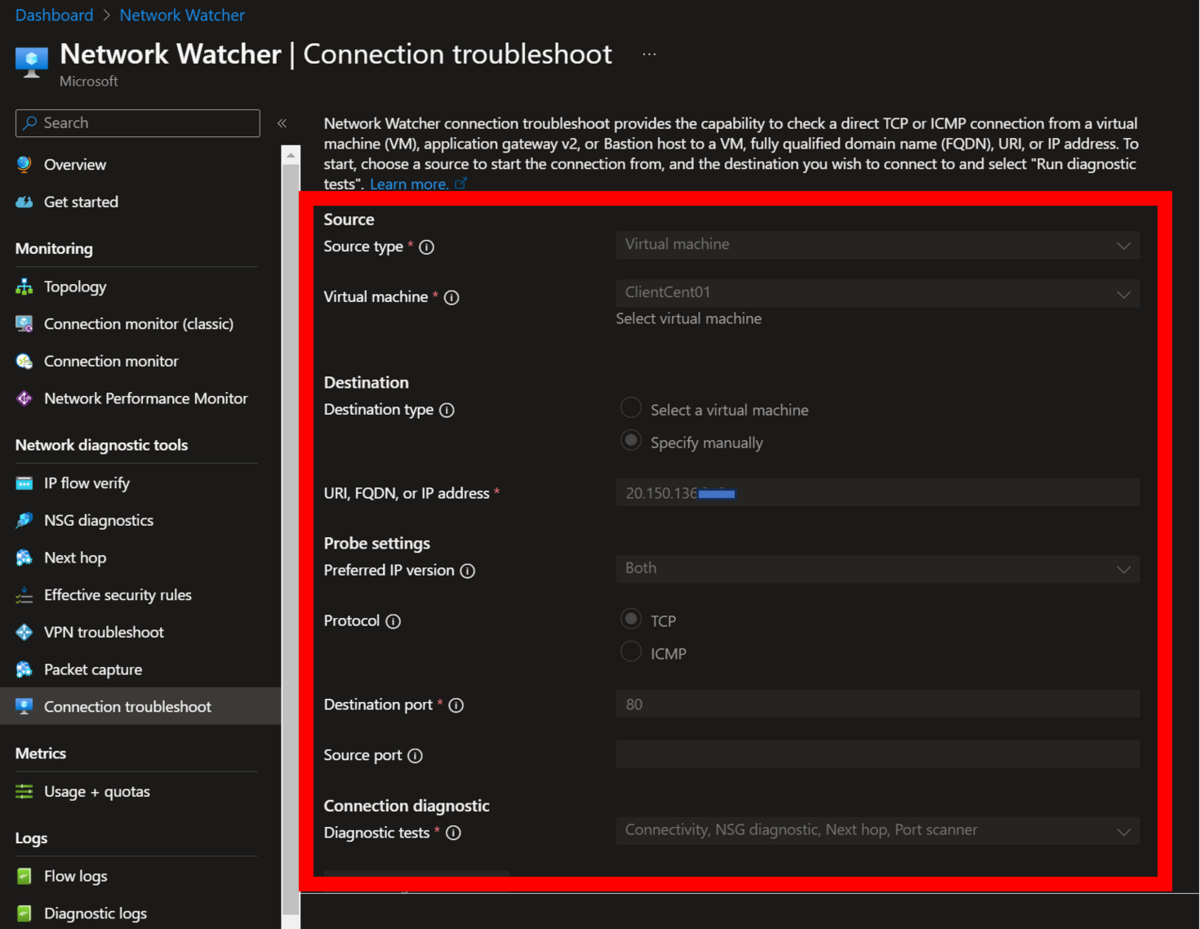Image resolution: width=1200 pixels, height=929 pixels.
Task: Click the VPN troubleshoot icon
Action: tap(24, 632)
